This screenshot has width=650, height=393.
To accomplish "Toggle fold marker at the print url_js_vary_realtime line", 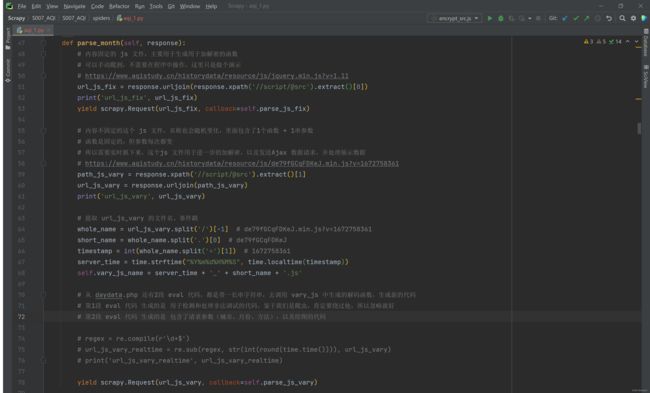I will 44,361.
